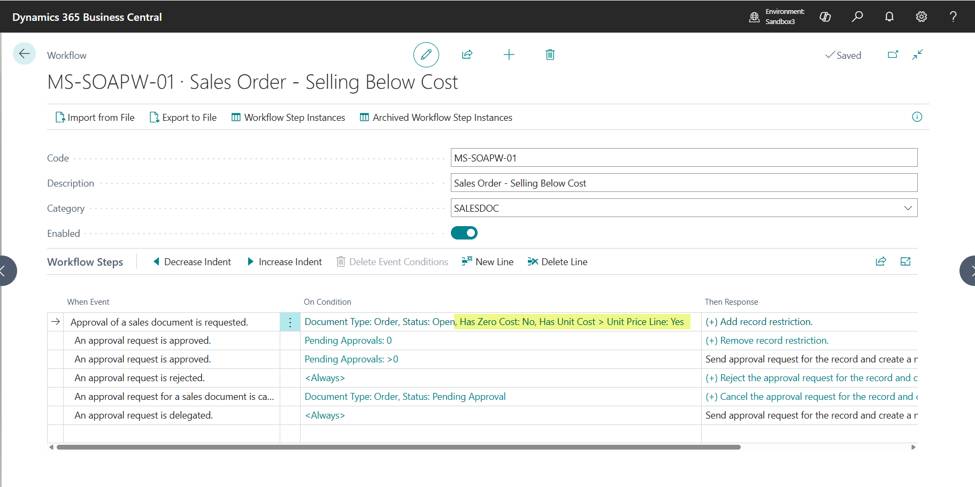Open the notifications bell
Image resolution: width=975 pixels, height=487 pixels.
pyautogui.click(x=889, y=17)
